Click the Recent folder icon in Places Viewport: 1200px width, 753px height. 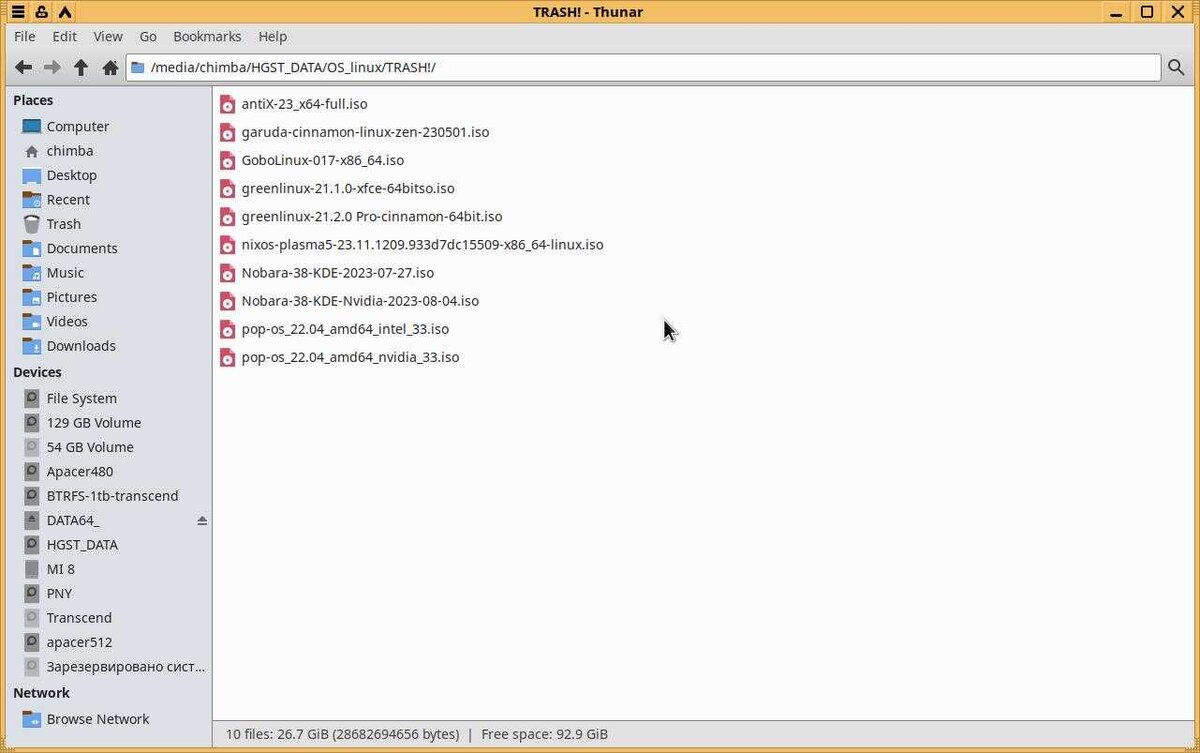click(x=32, y=199)
